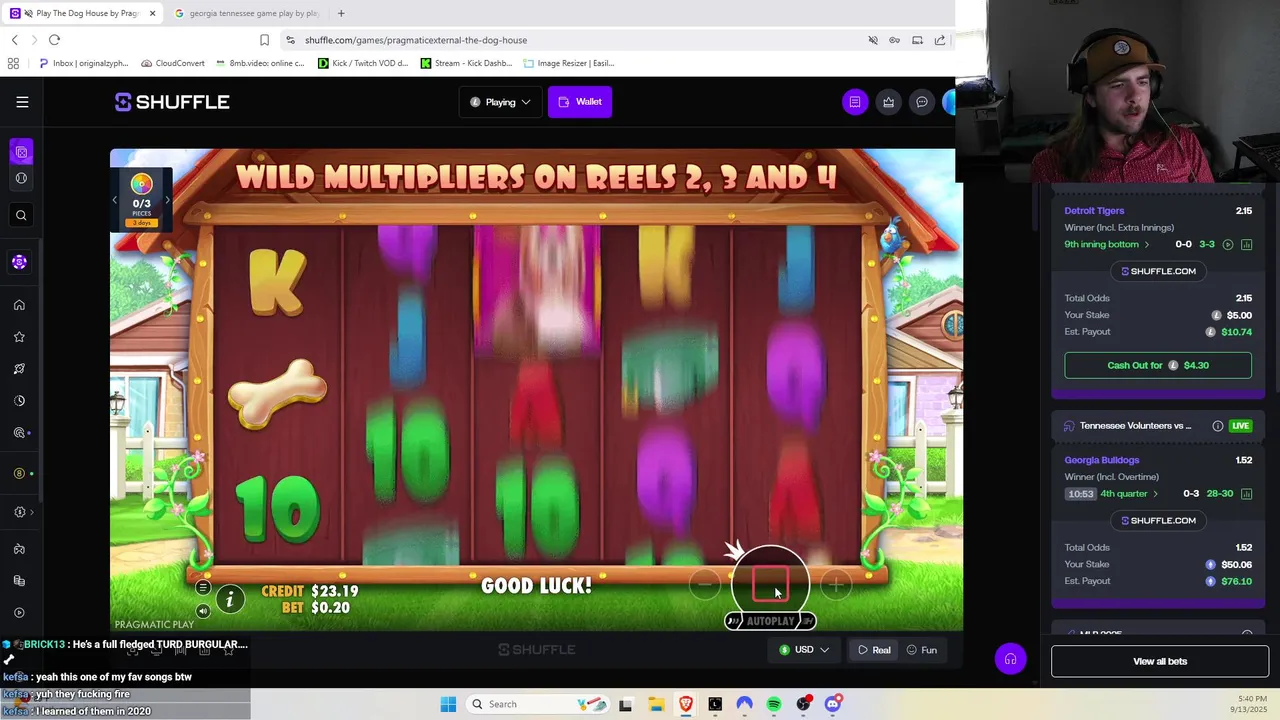Open the Shuffle hamburger menu
Image resolution: width=1280 pixels, height=720 pixels.
pyautogui.click(x=22, y=102)
